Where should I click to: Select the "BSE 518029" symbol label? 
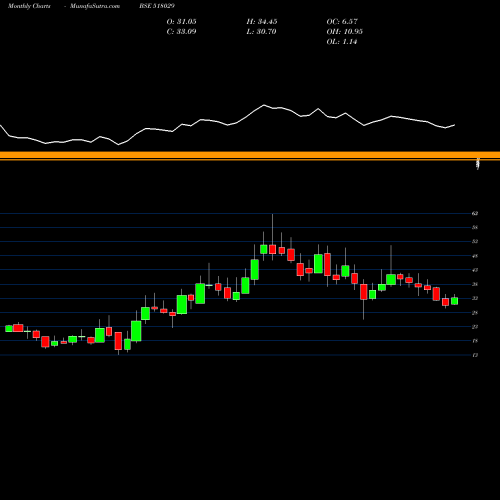157,6
